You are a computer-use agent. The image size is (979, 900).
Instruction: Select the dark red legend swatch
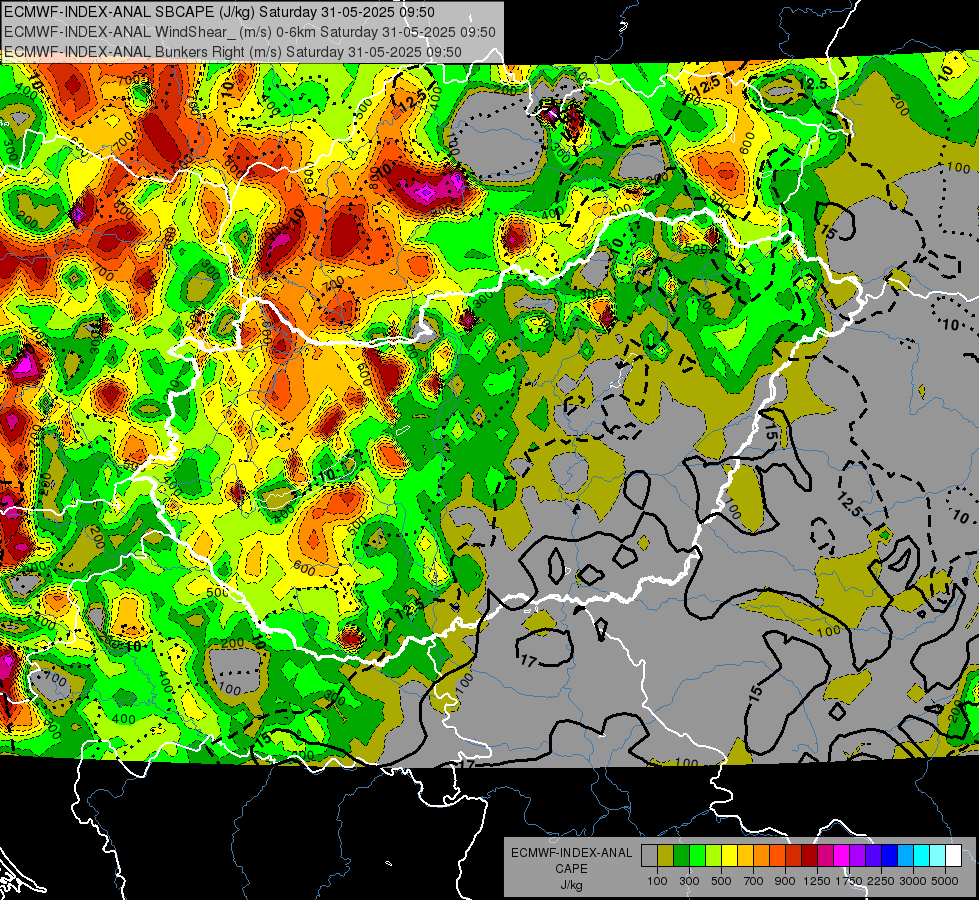tap(809, 856)
